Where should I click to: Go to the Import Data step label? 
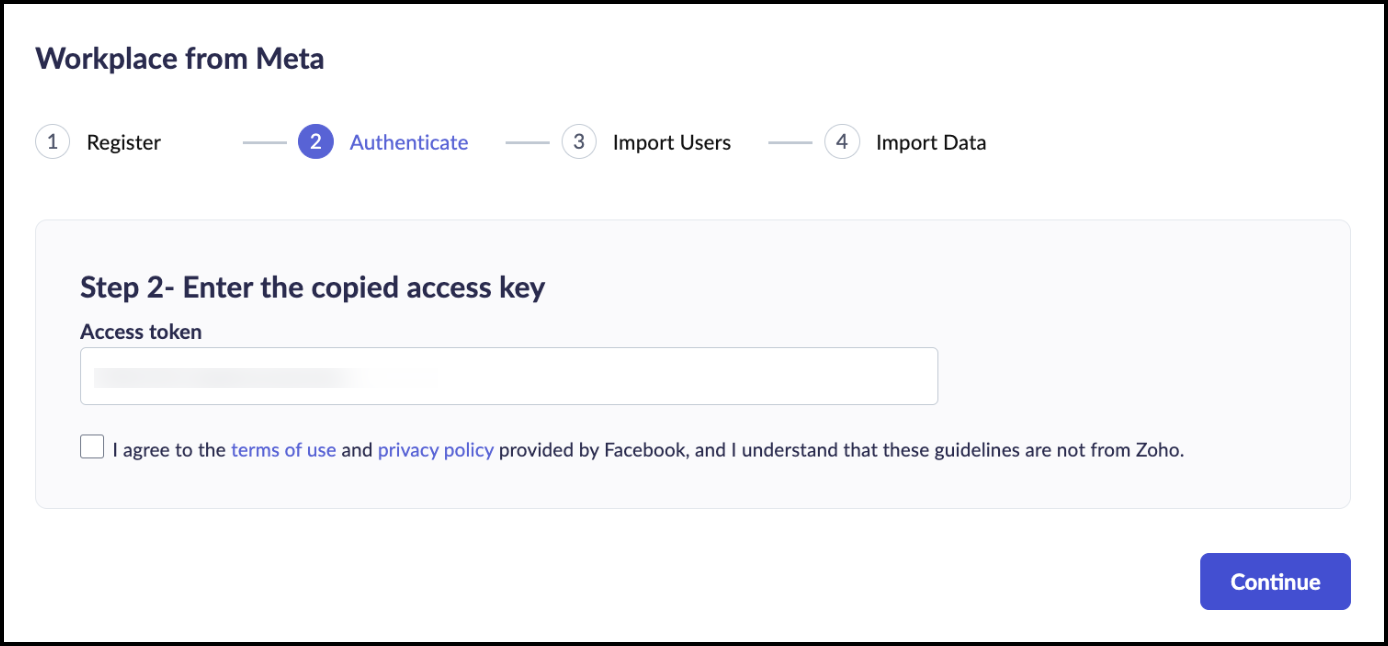pyautogui.click(x=930, y=143)
